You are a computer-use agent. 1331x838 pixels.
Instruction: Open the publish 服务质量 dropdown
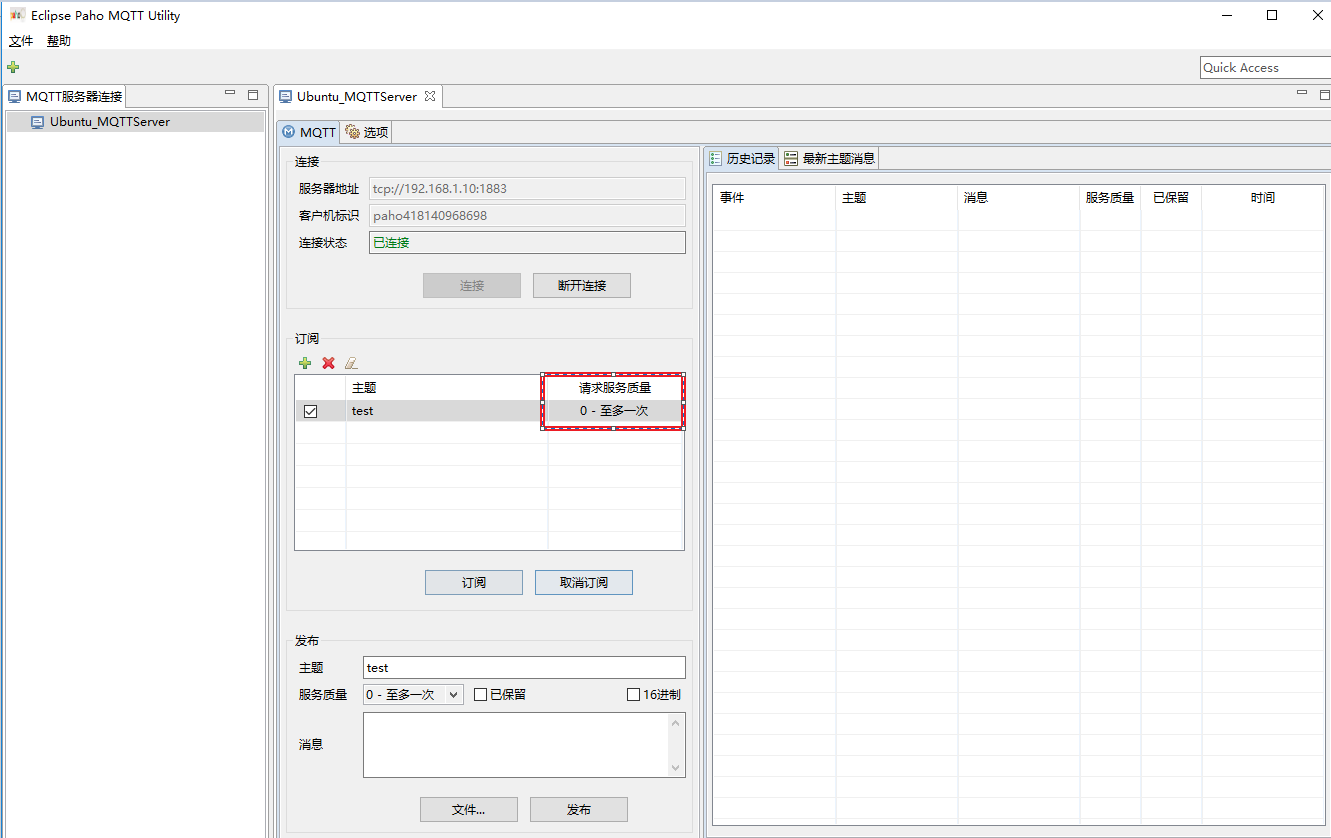(x=413, y=695)
